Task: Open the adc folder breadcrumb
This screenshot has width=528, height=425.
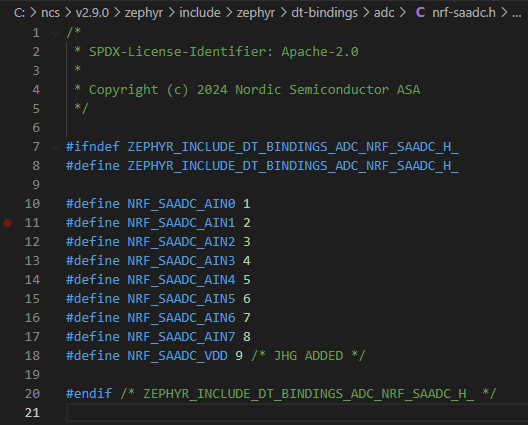Action: (x=384, y=13)
